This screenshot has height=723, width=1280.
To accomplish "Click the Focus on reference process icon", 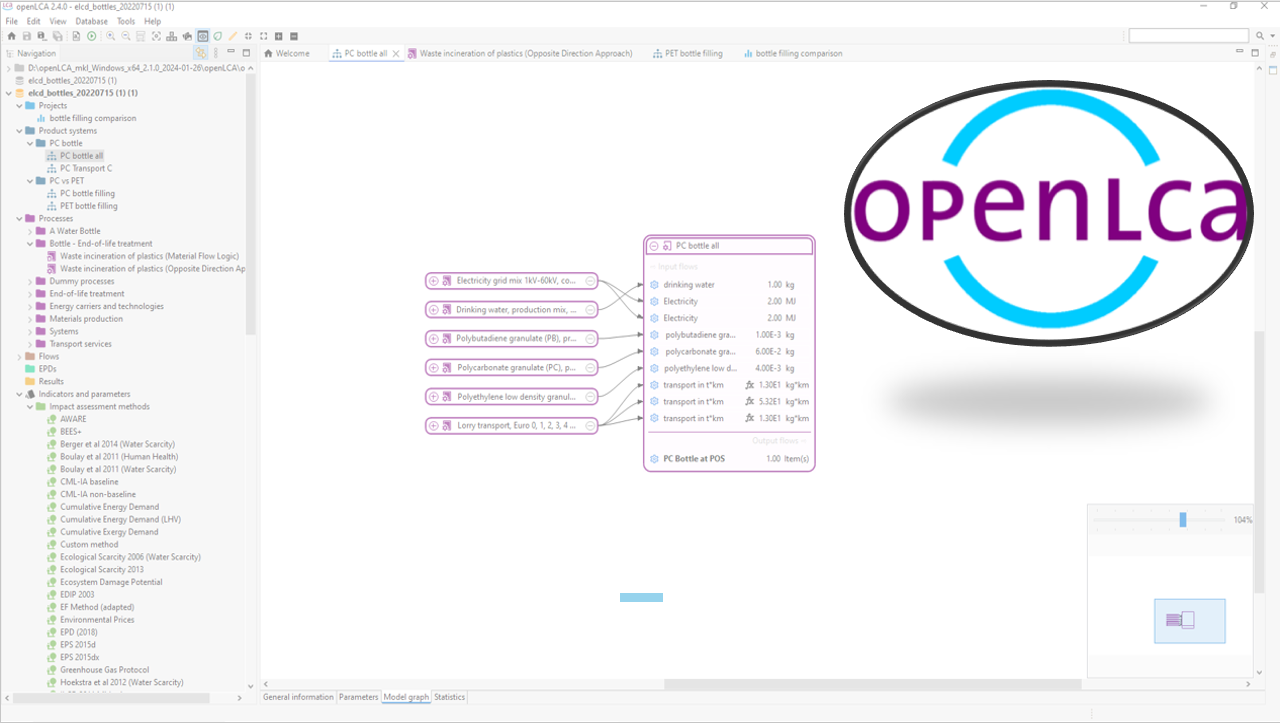I will tap(156, 36).
